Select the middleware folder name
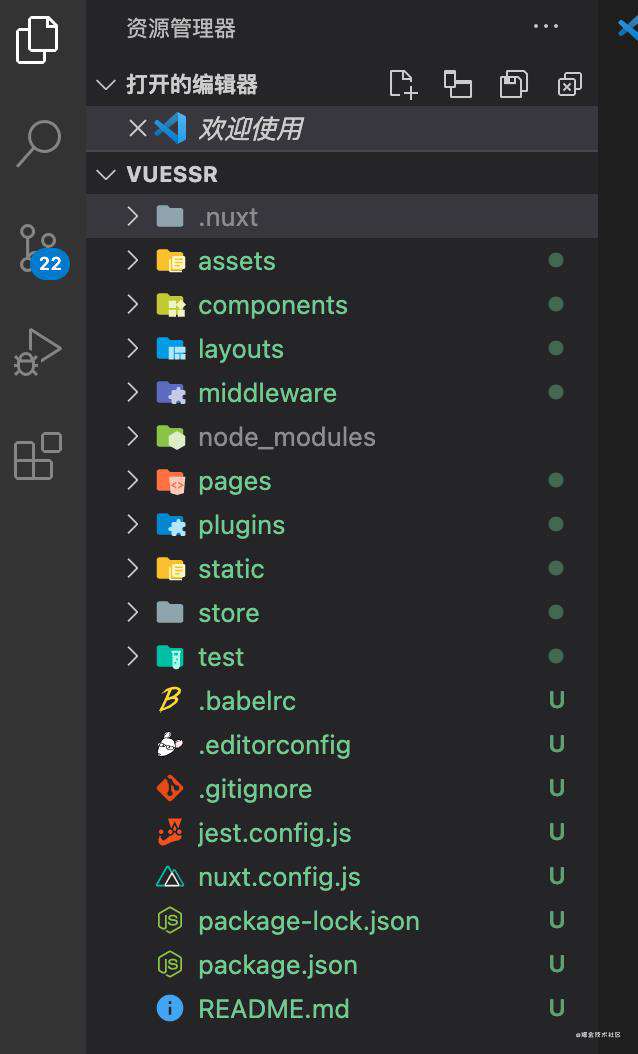 point(268,393)
